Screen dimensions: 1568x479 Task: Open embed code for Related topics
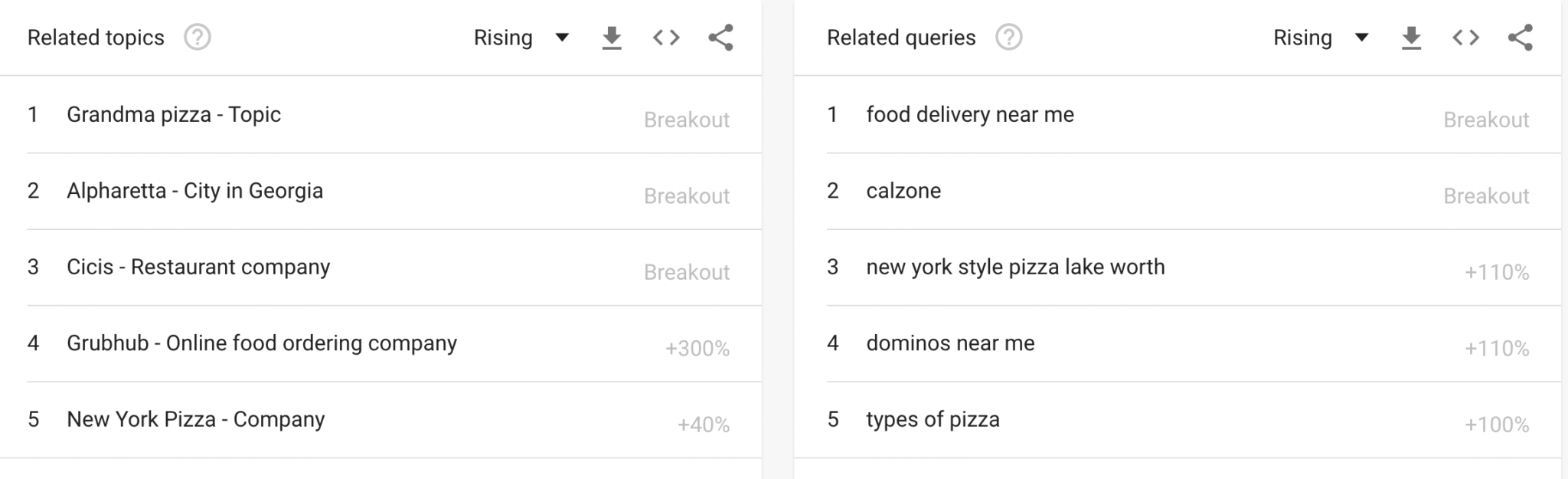(666, 38)
